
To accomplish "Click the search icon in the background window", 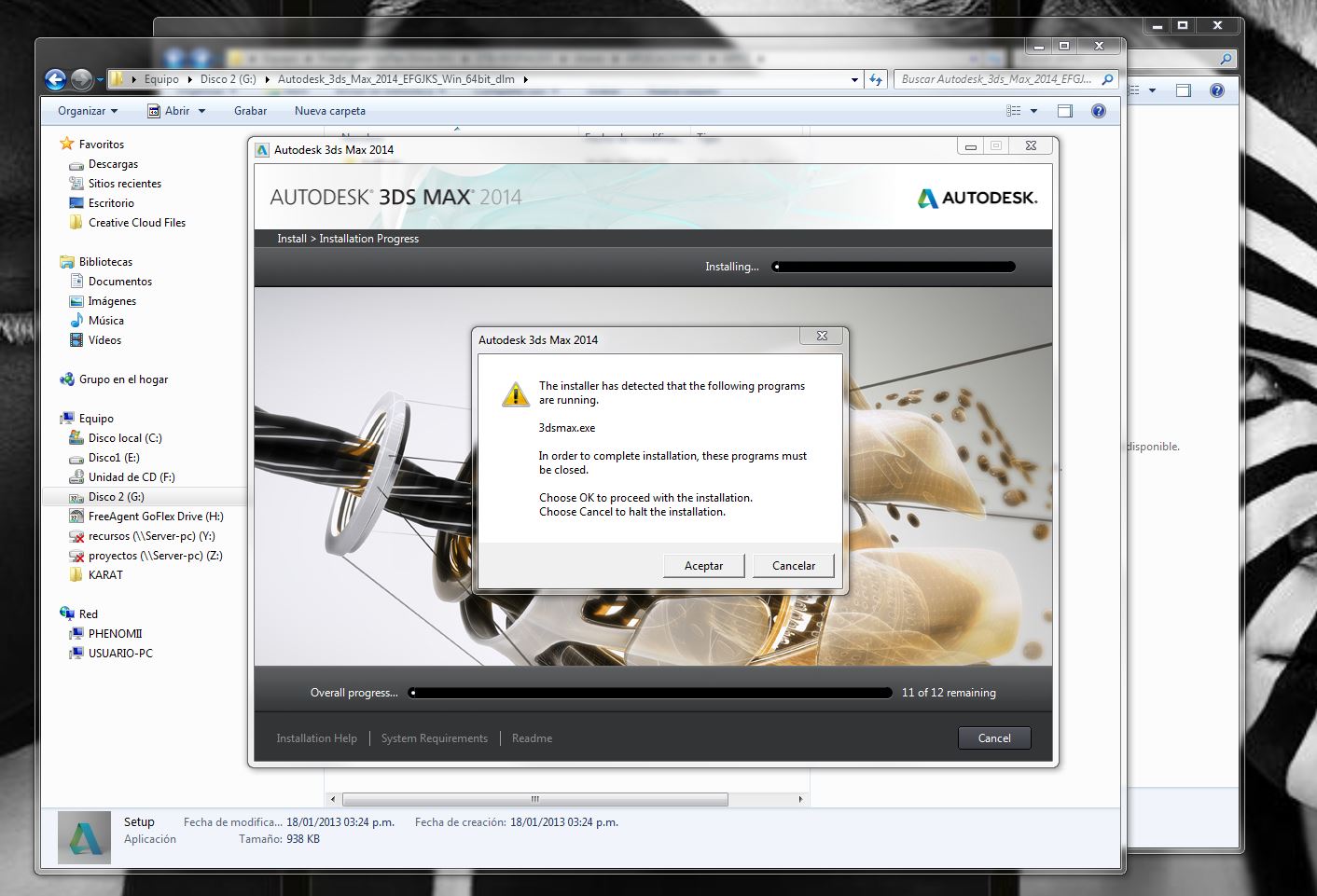I will point(1226,59).
